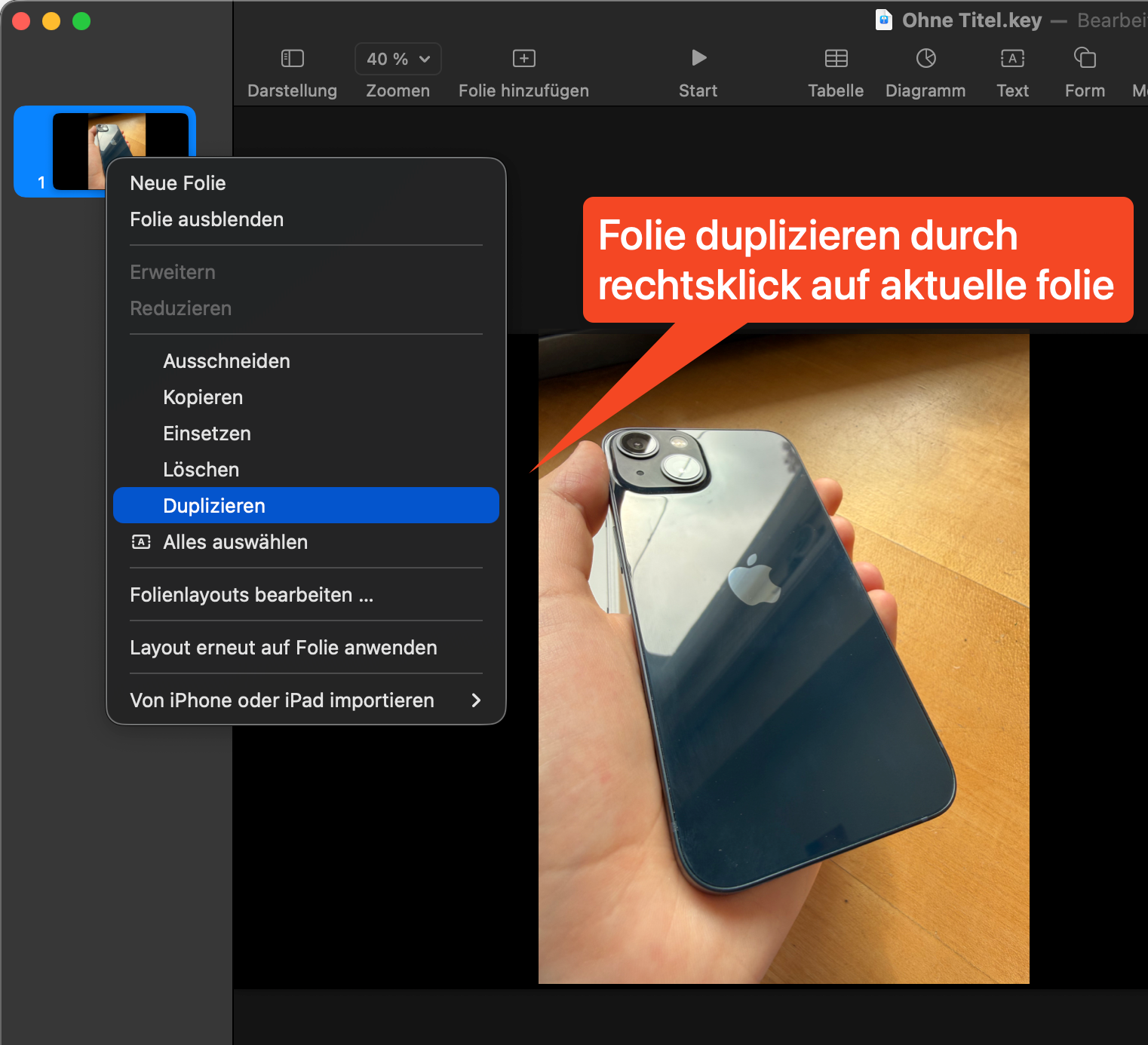Click the Darstellung view icon
Screen dimensions: 1148x1045
click(292, 59)
